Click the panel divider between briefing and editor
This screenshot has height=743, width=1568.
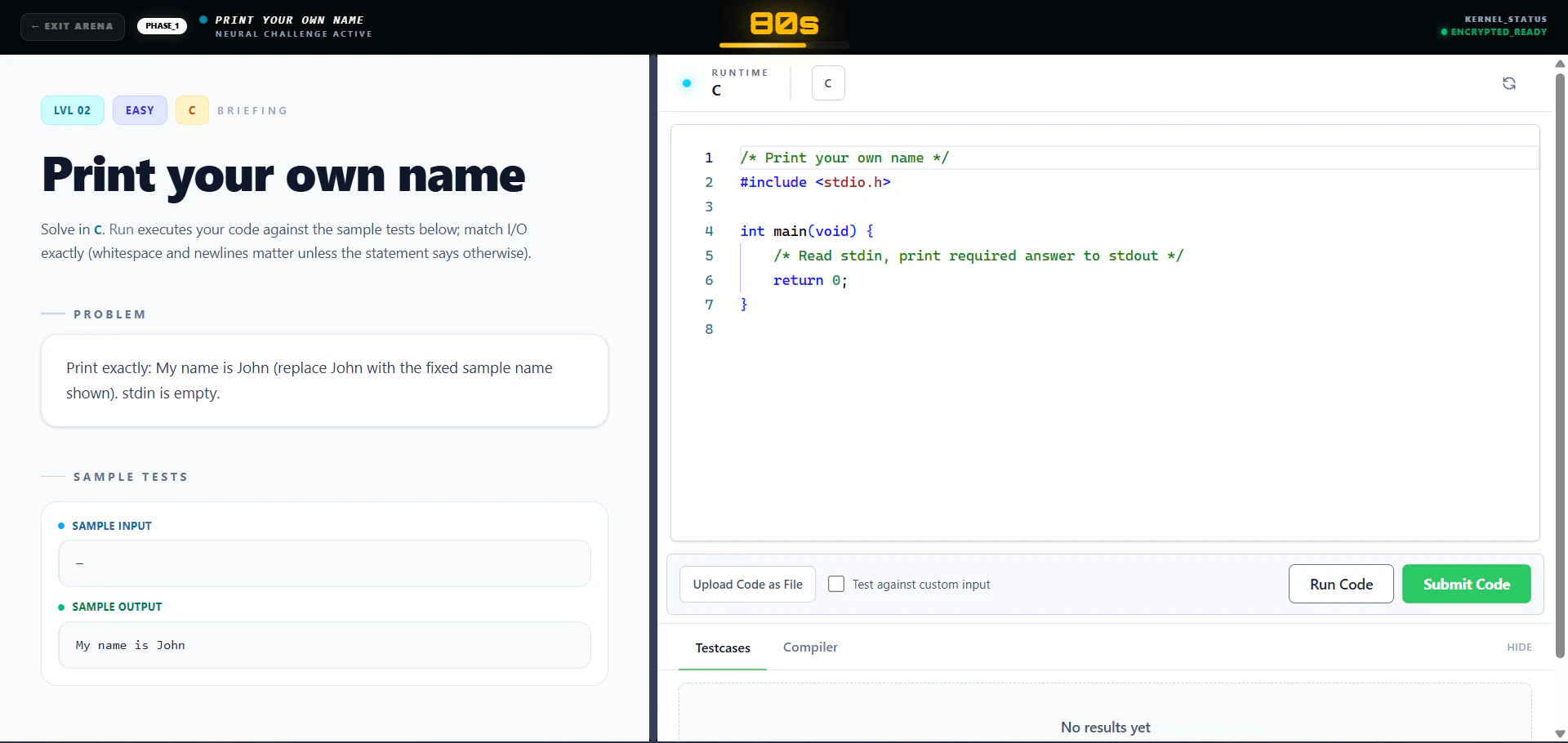point(653,398)
